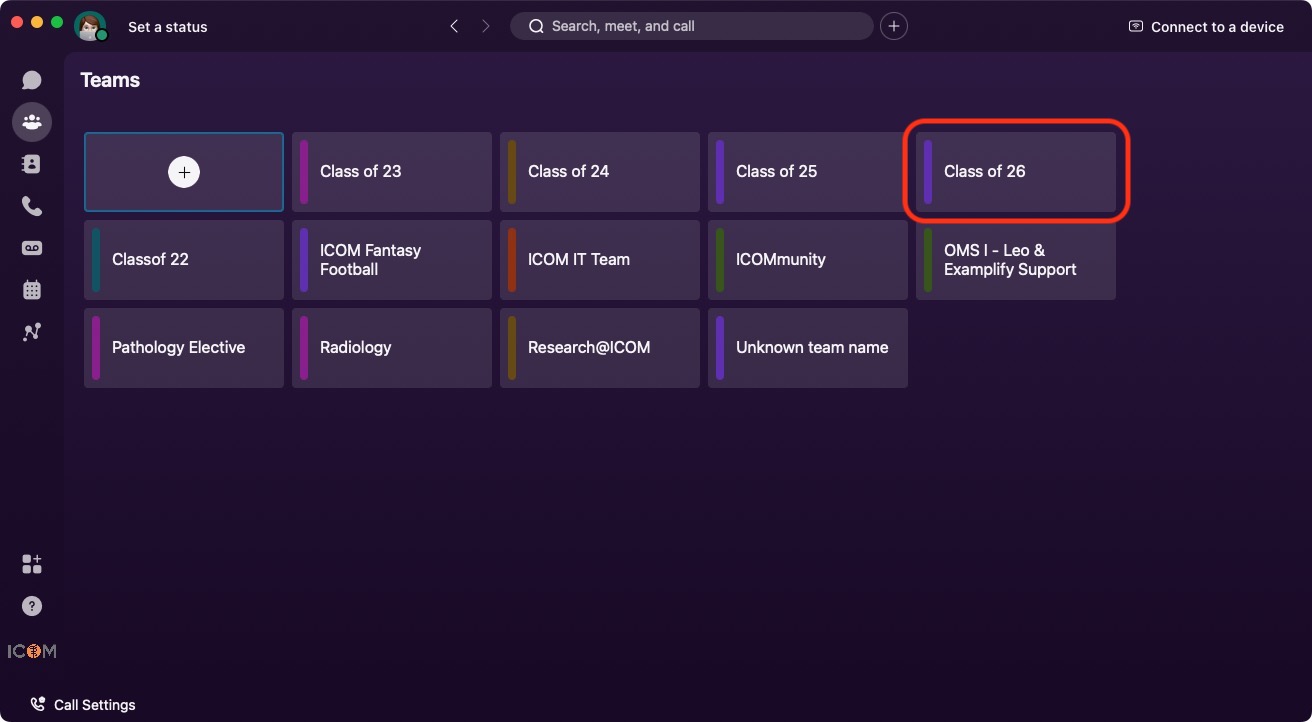Open the Calling phone icon

[32, 206]
